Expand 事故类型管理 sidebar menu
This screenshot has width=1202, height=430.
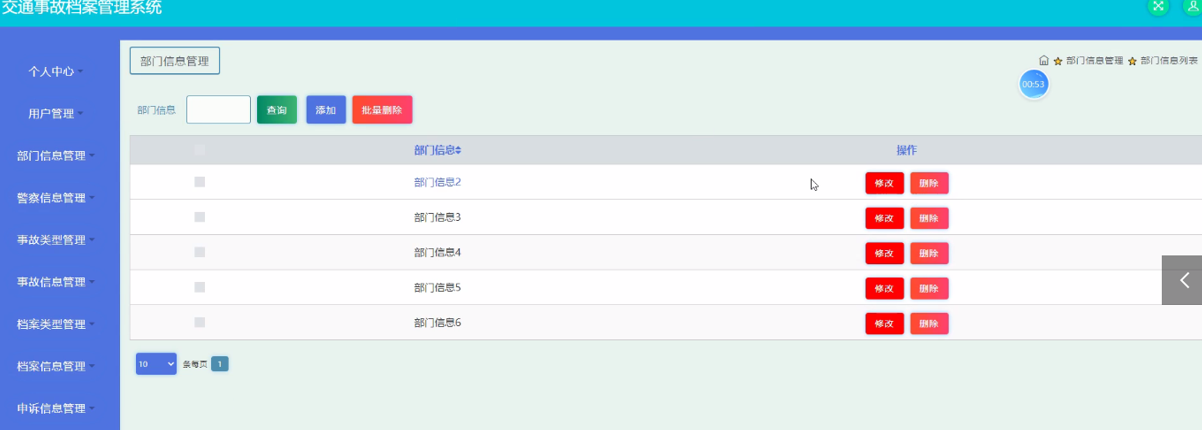pyautogui.click(x=56, y=240)
